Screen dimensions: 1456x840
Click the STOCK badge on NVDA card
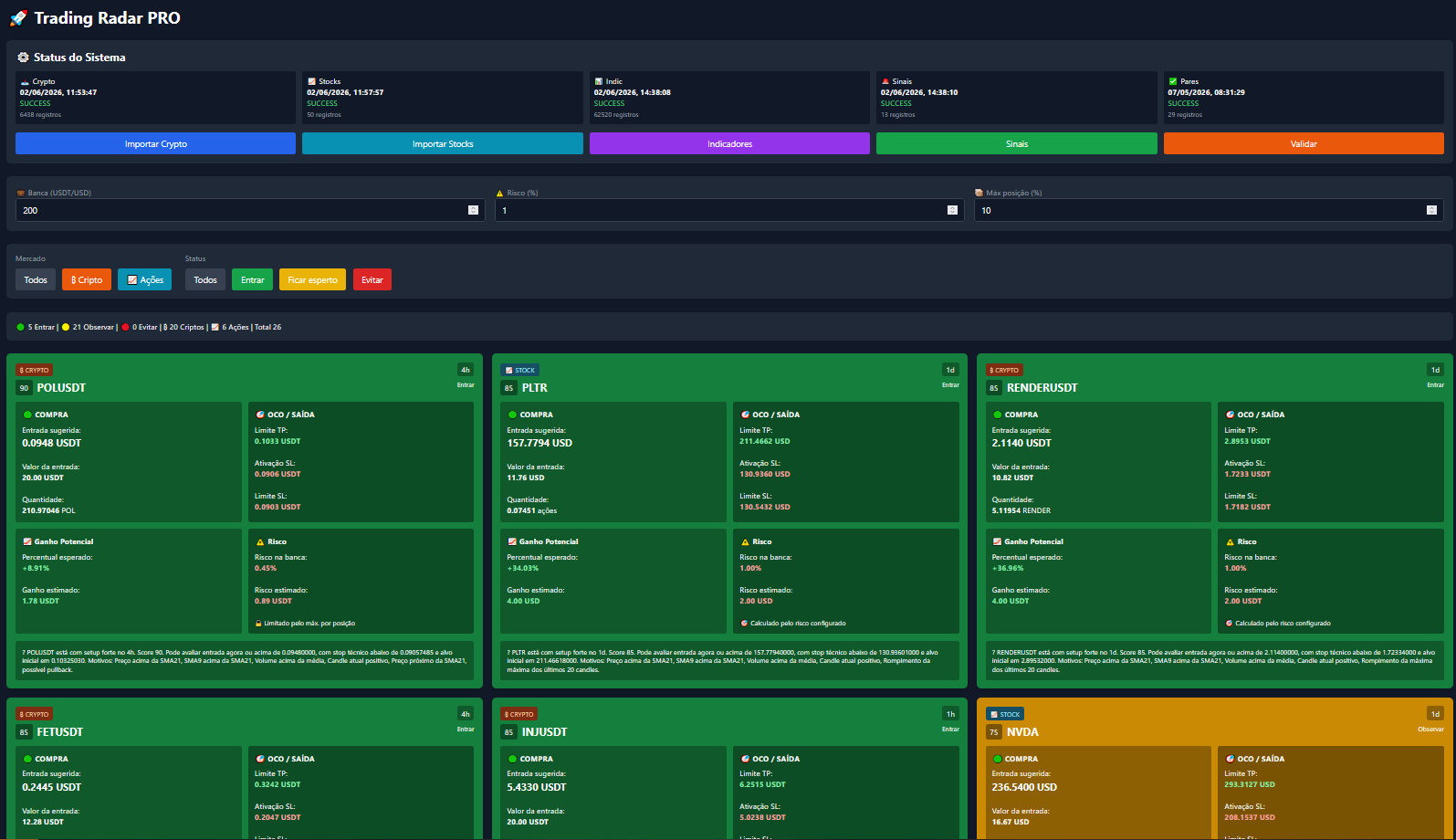(x=1006, y=714)
